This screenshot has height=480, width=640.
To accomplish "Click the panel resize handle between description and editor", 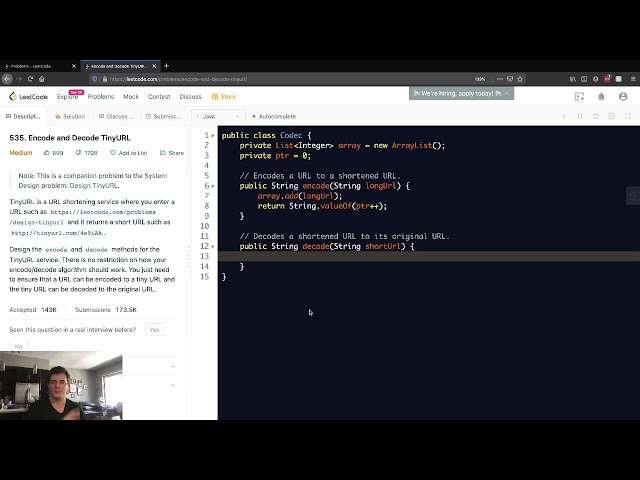I will coord(189,257).
